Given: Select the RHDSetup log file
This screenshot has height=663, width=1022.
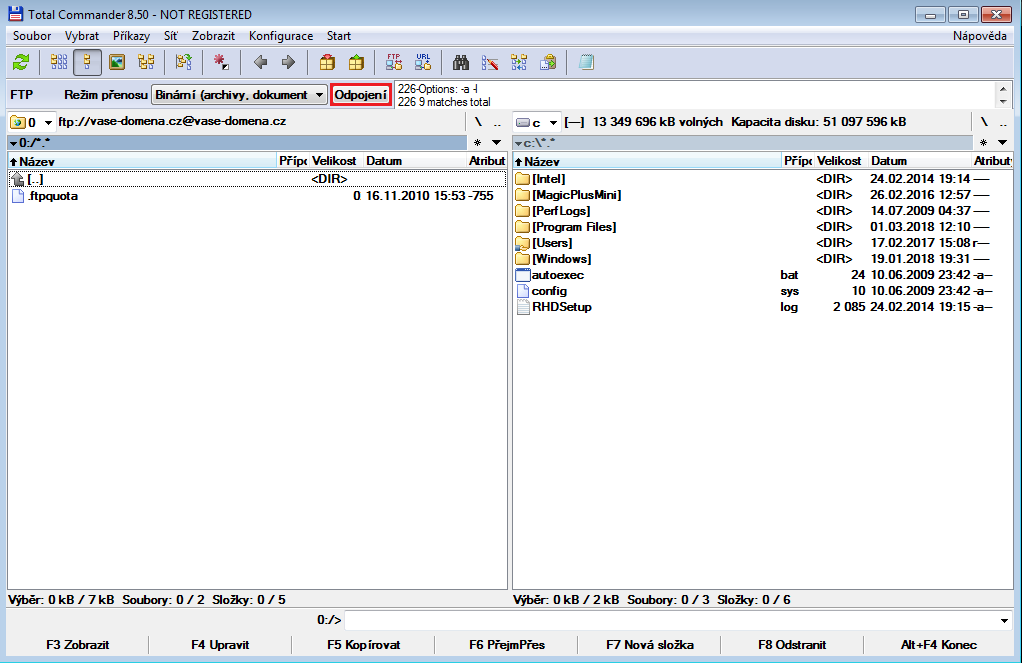Looking at the screenshot, I should coord(763,307).
